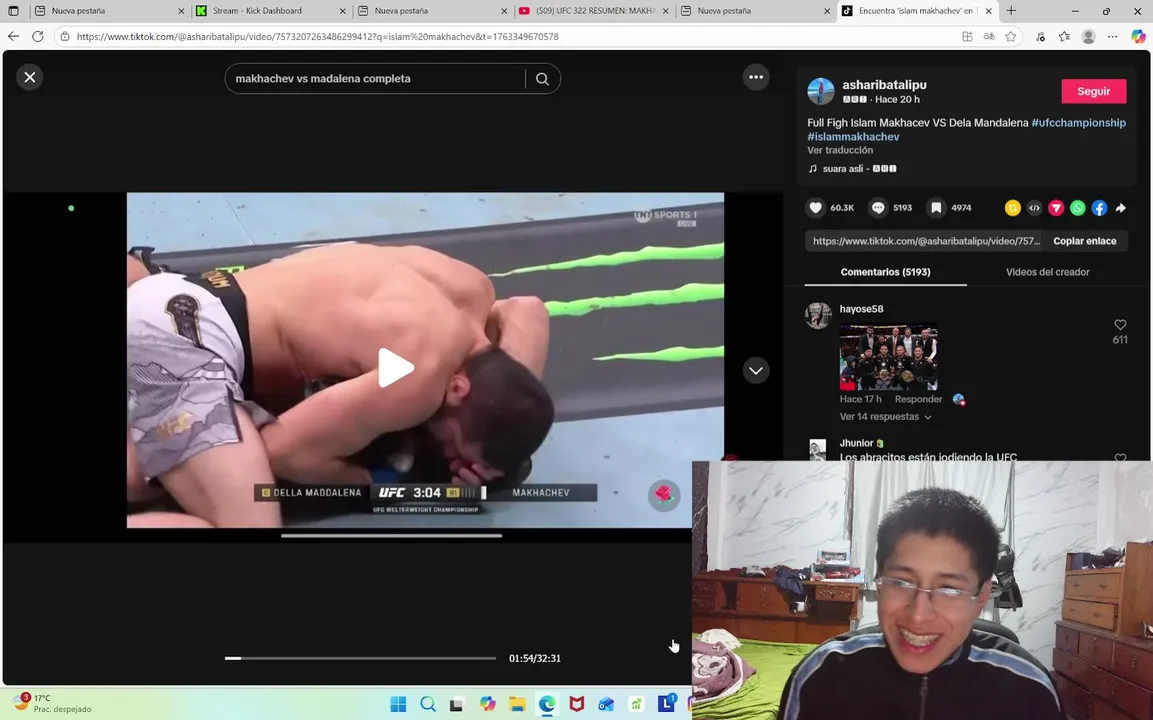Open a new browser tab
The image size is (1153, 720).
click(1011, 11)
